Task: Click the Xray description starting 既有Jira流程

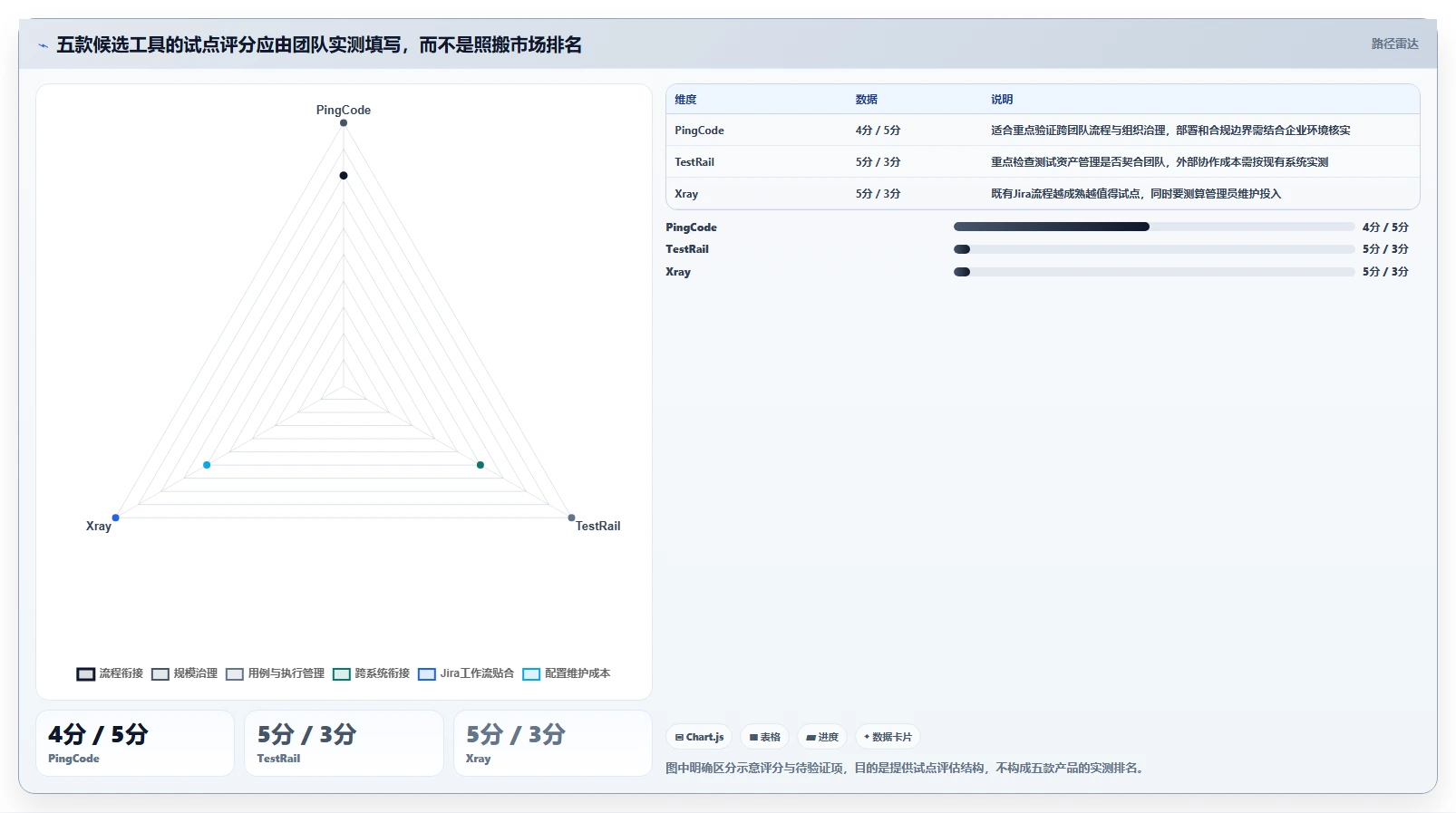Action: point(1136,194)
